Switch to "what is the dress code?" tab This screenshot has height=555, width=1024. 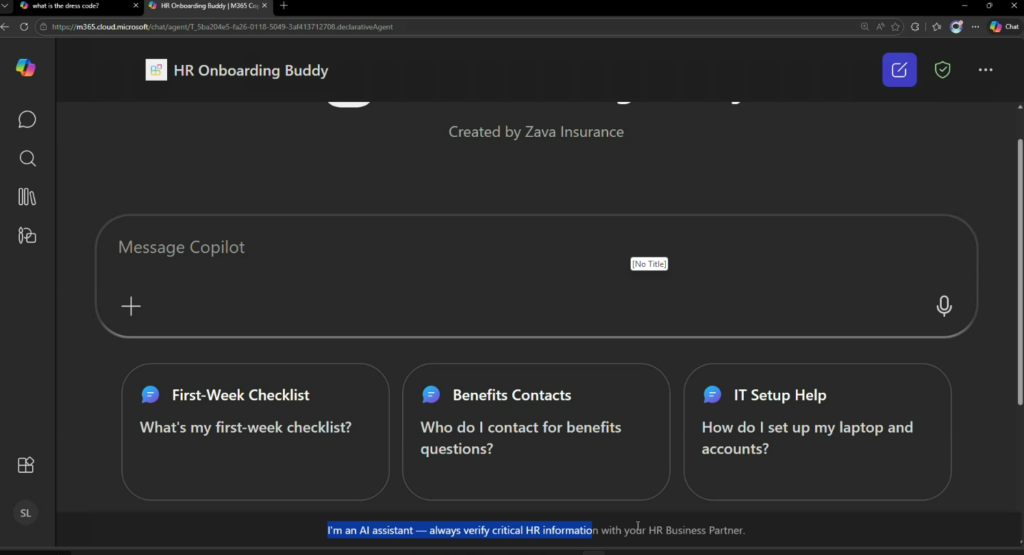click(75, 6)
